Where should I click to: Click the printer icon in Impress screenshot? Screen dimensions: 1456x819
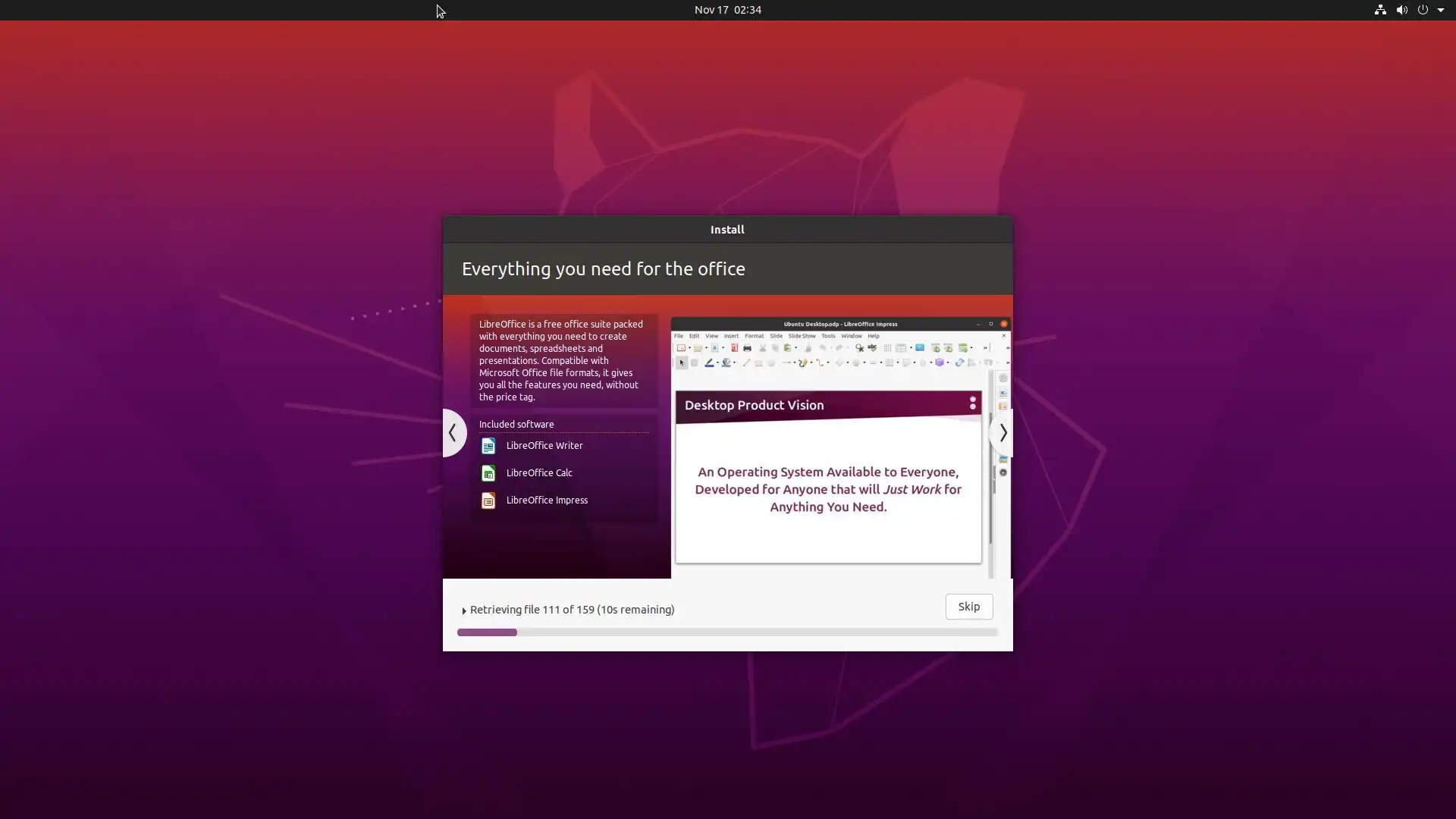747,348
